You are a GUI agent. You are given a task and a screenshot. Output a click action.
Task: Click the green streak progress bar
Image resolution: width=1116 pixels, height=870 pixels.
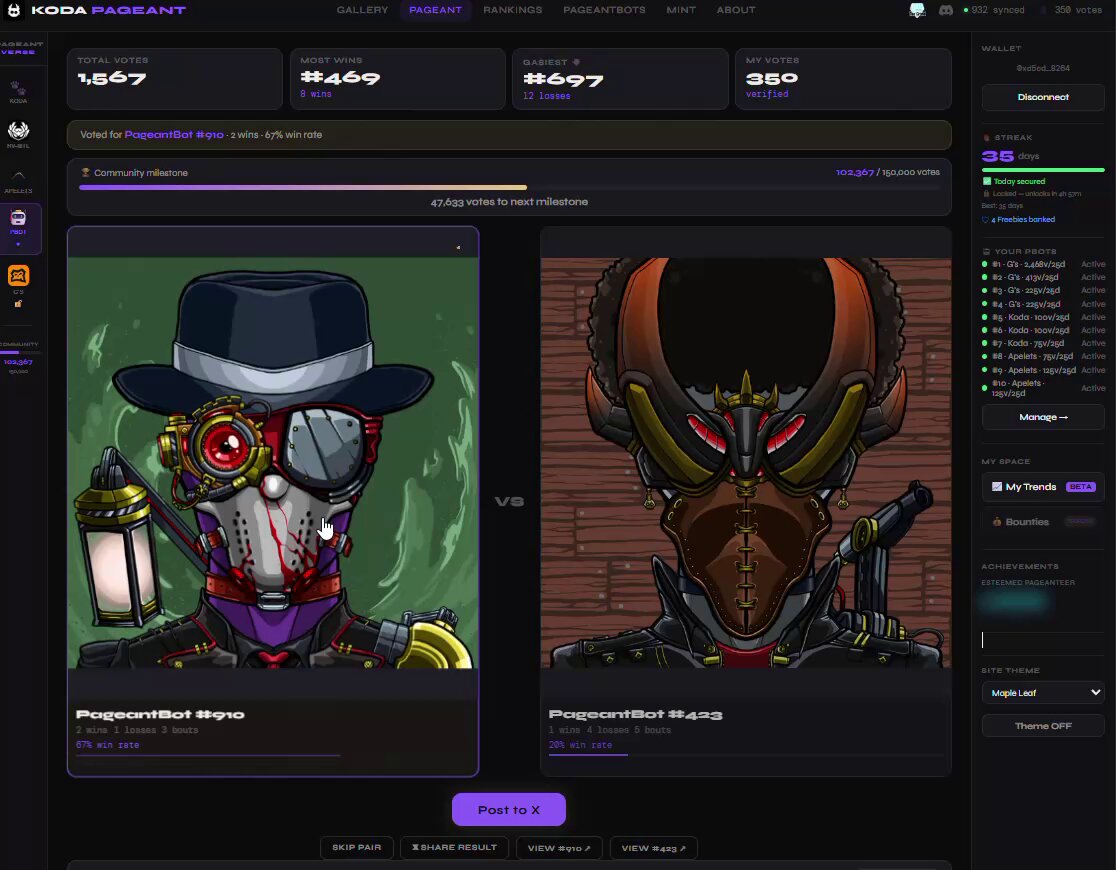coord(1043,170)
